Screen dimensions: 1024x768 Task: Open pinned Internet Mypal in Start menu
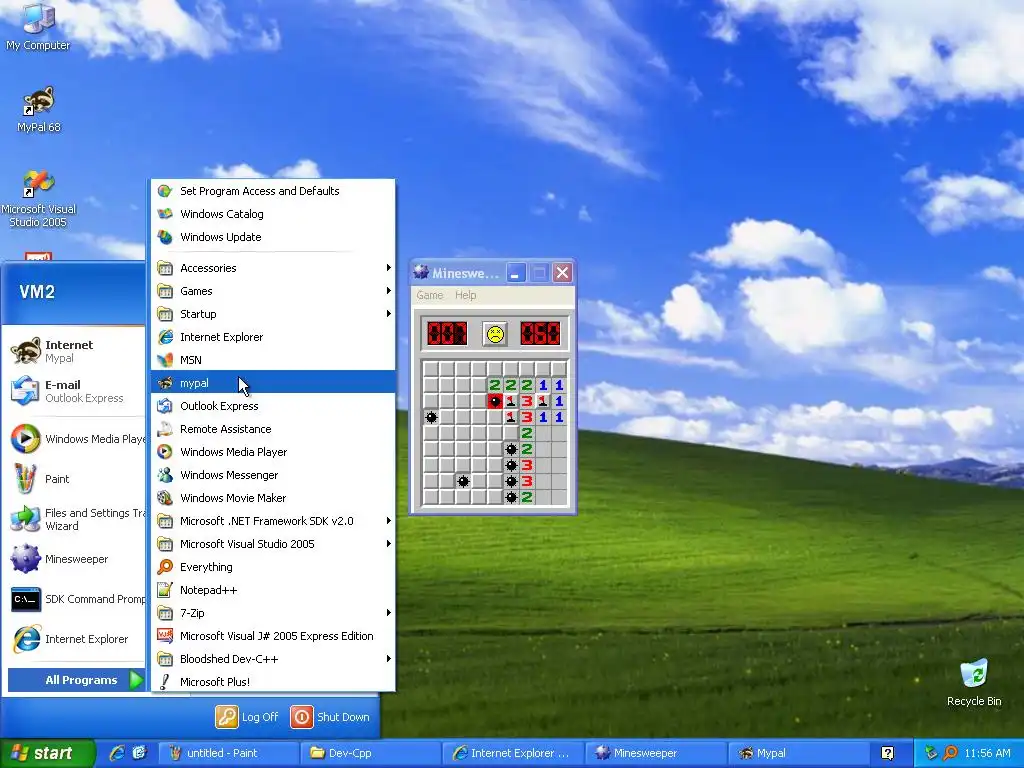[x=75, y=351]
